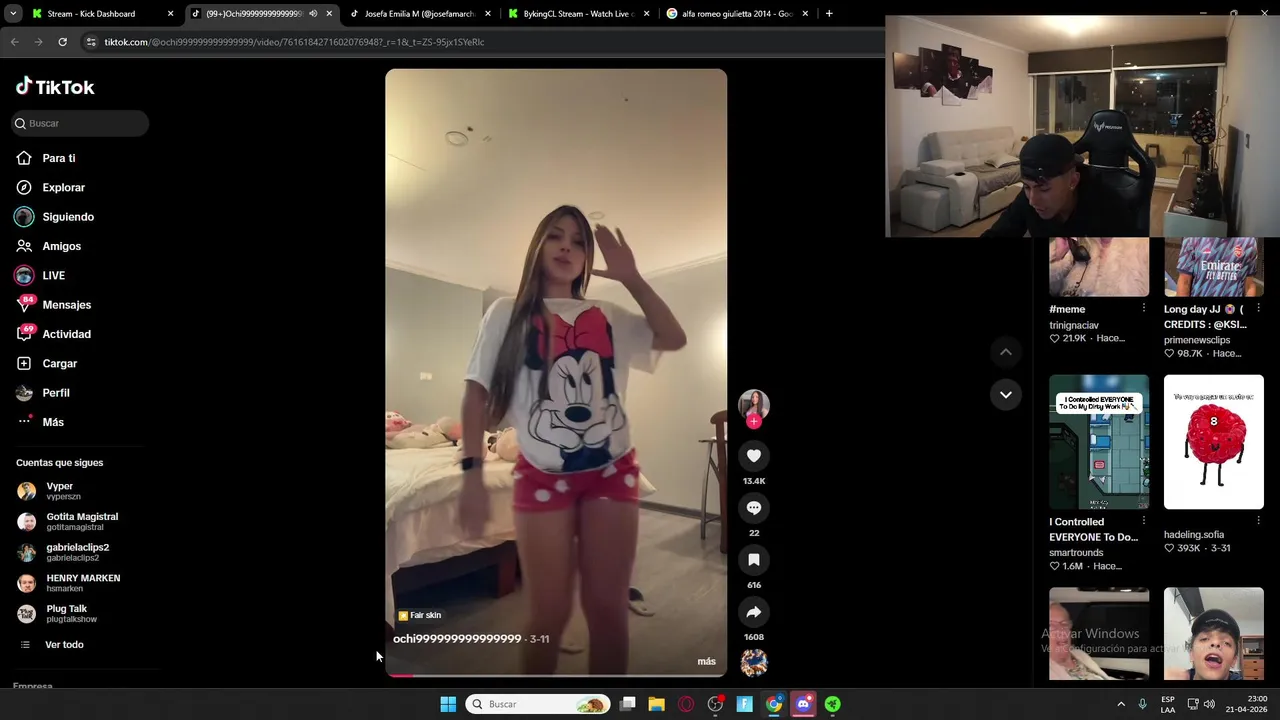Open Windows Start menu

coord(448,704)
